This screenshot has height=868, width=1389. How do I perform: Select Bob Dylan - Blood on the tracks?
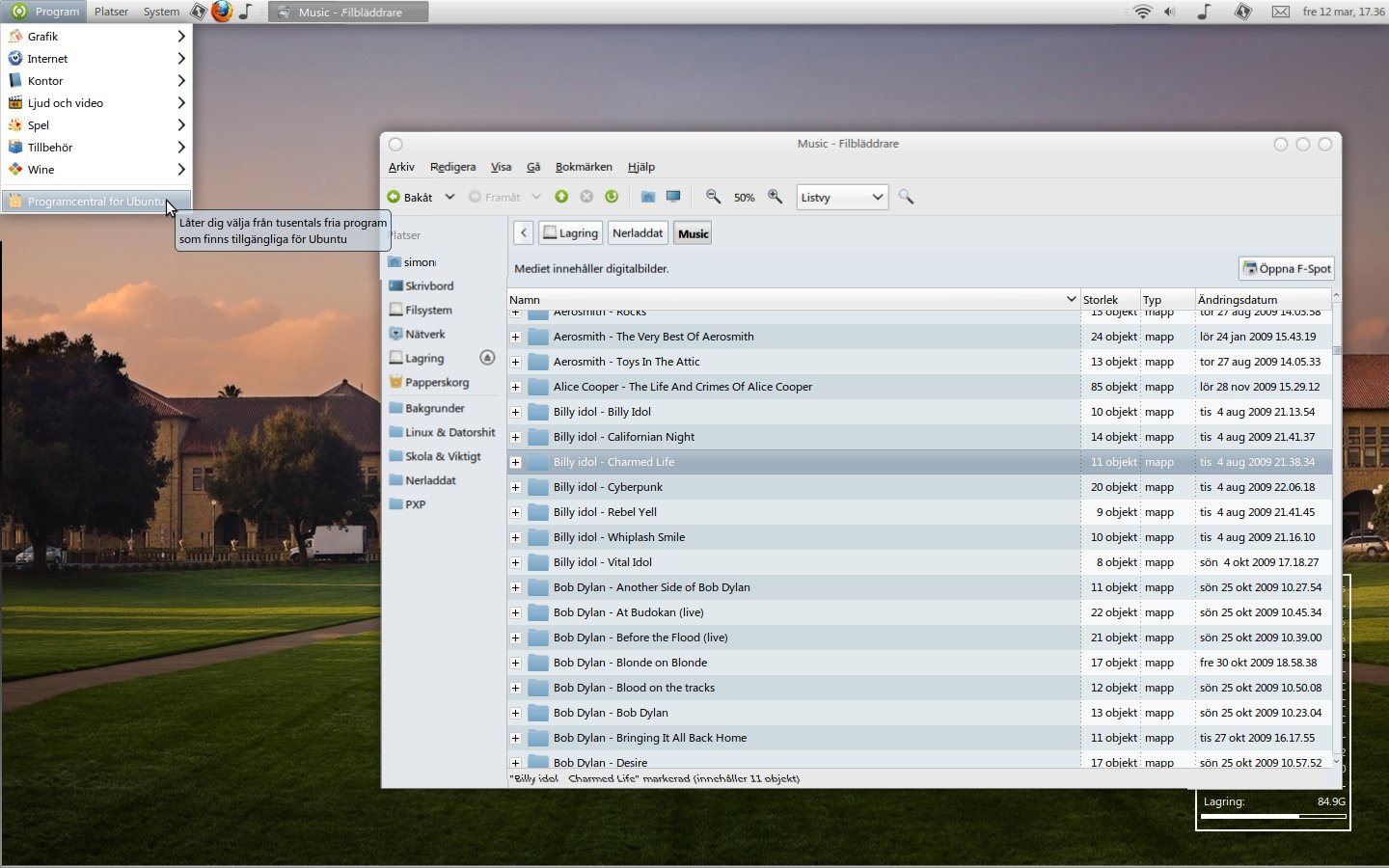[919, 688]
